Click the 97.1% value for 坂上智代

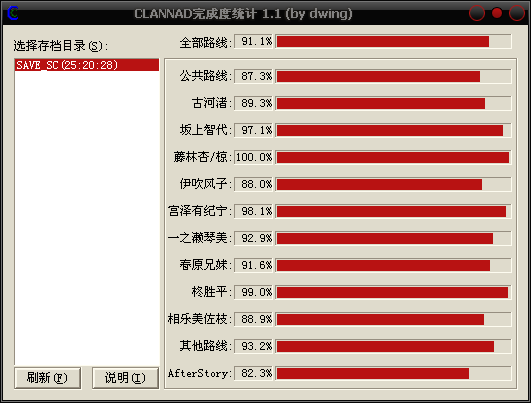254,130
